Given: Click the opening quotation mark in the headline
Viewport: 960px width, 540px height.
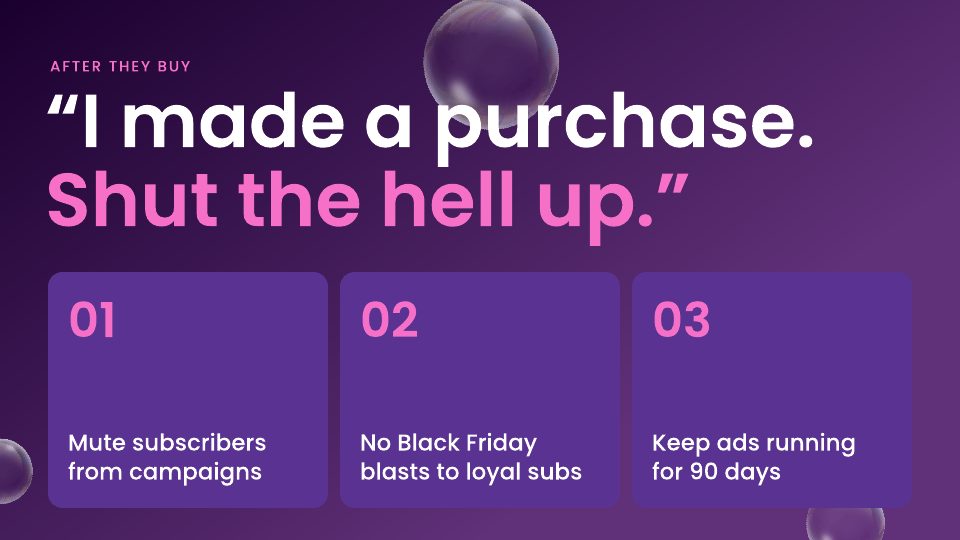Looking at the screenshot, I should tap(62, 105).
